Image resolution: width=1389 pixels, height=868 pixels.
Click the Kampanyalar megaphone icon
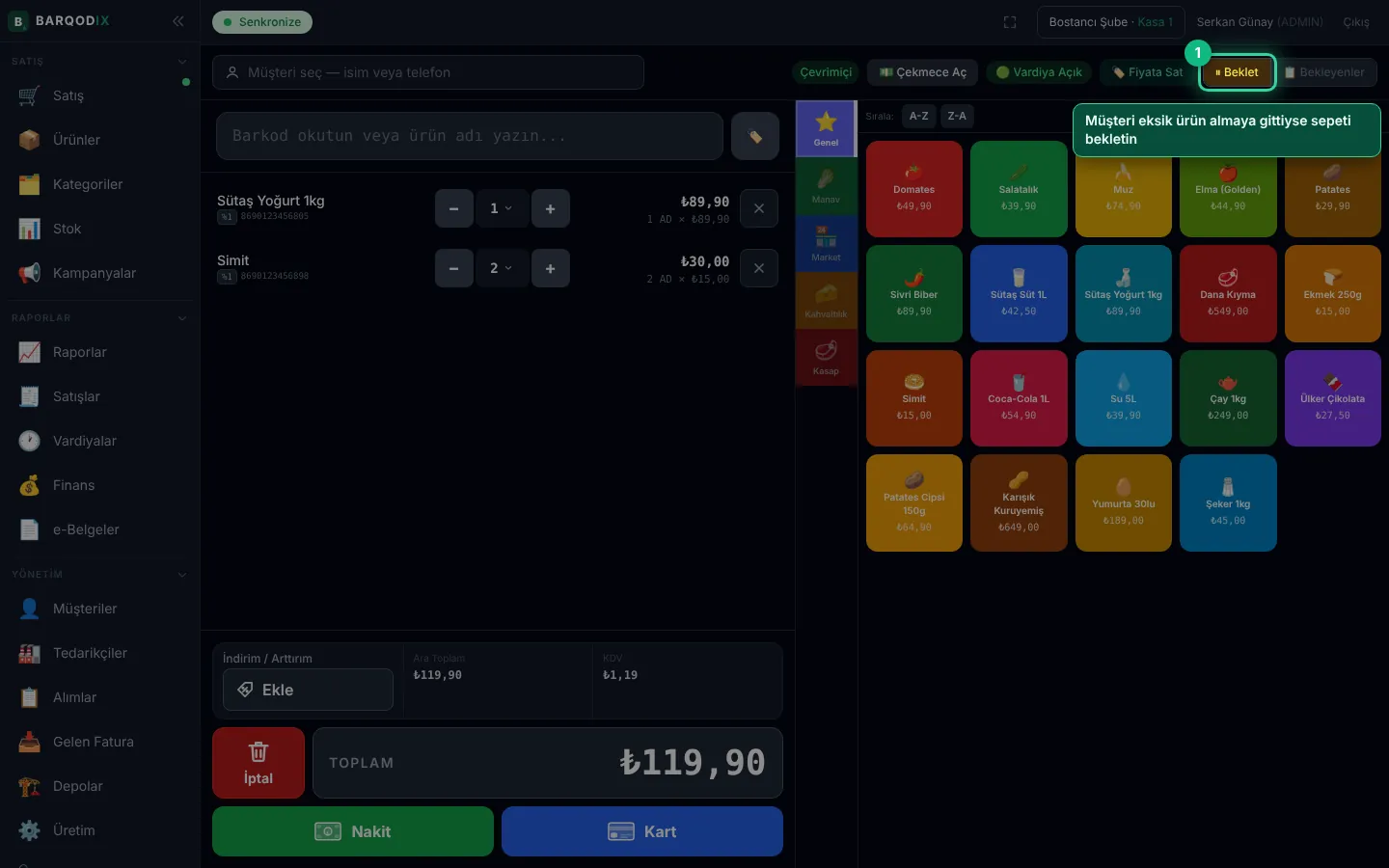coord(30,273)
